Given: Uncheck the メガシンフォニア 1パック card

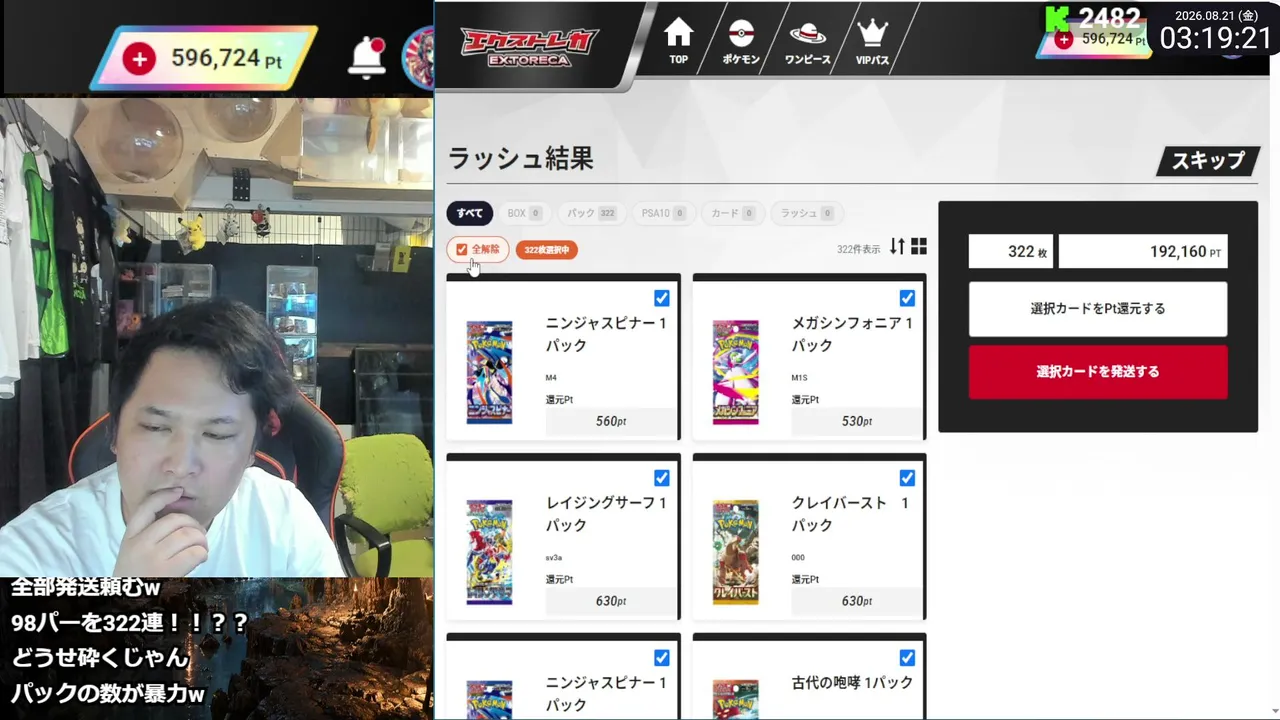Looking at the screenshot, I should point(907,298).
